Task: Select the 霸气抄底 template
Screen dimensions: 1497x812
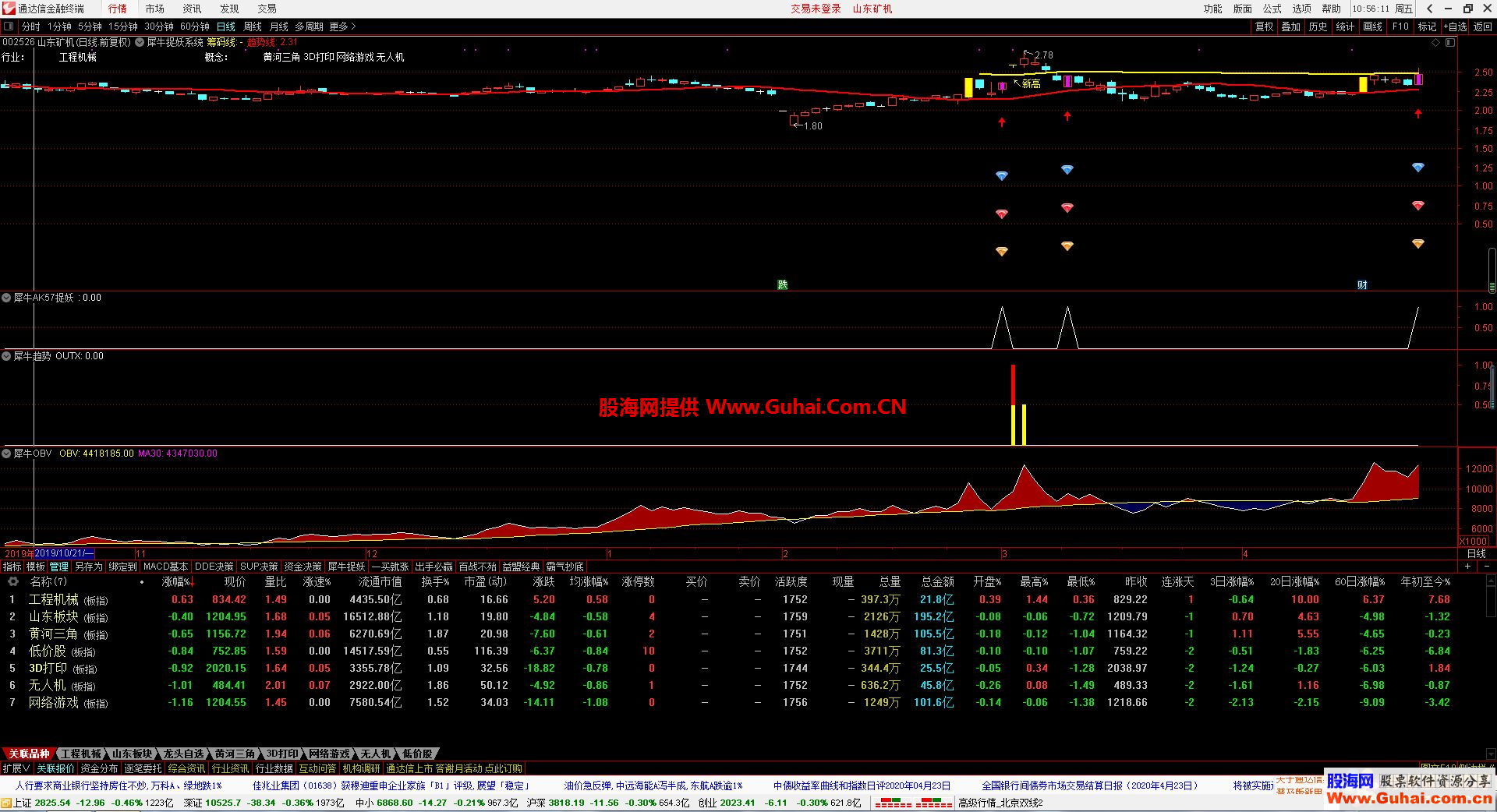Action: tap(565, 567)
